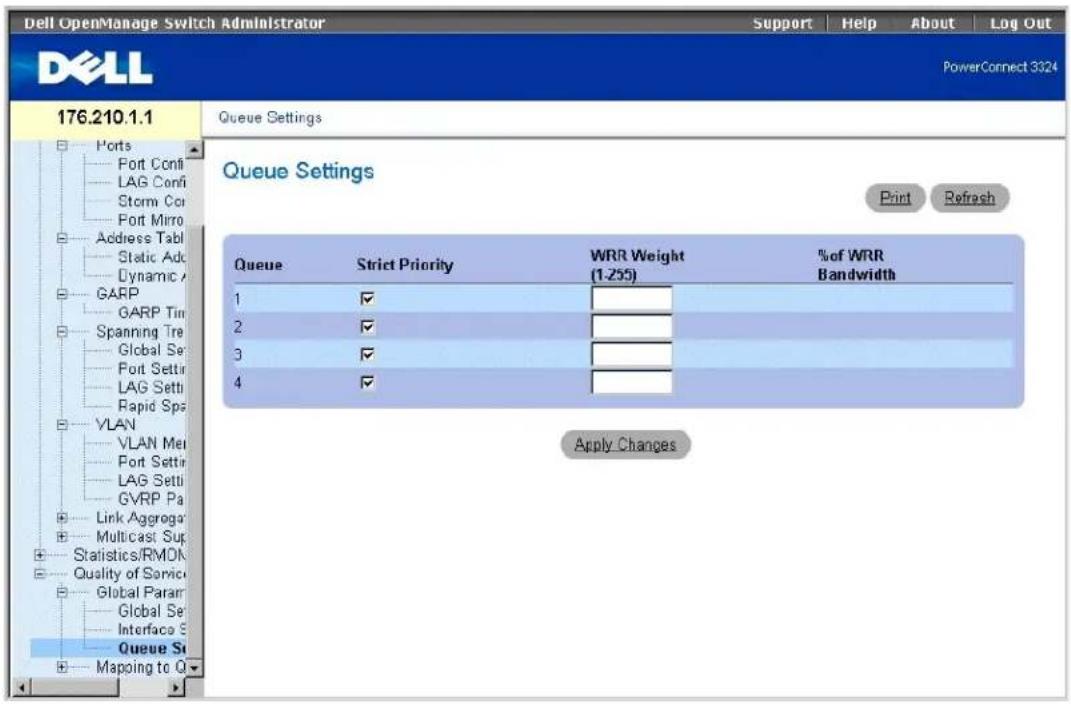Collapse the Spanning Tree node
The image size is (1071, 704).
tap(62, 332)
